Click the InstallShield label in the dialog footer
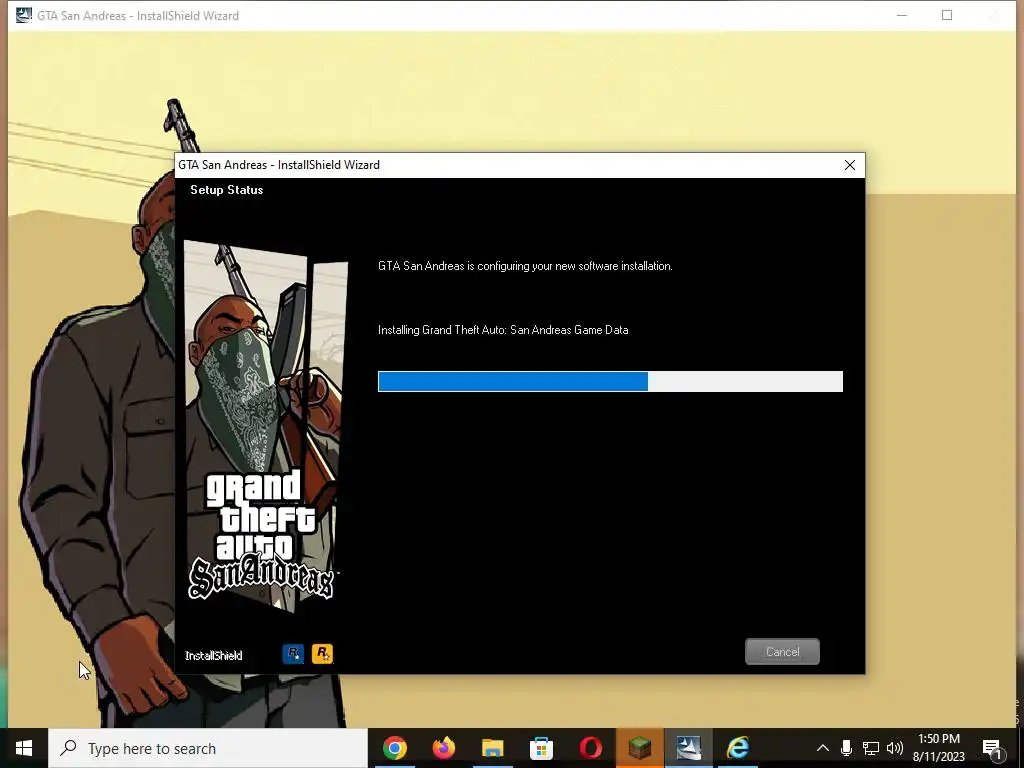The width and height of the screenshot is (1024, 768). 214,656
